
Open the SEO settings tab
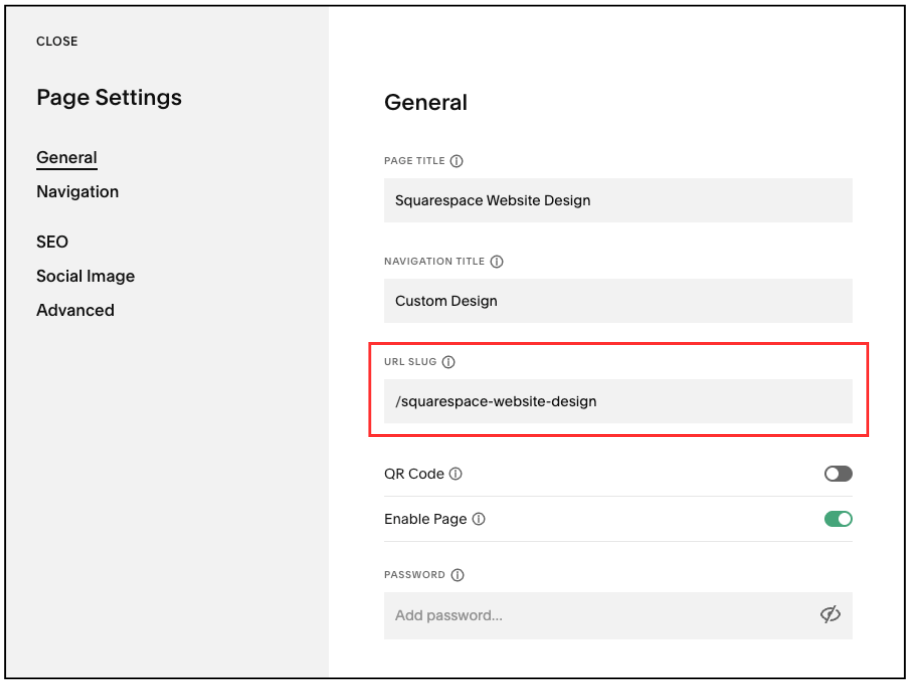pos(52,242)
